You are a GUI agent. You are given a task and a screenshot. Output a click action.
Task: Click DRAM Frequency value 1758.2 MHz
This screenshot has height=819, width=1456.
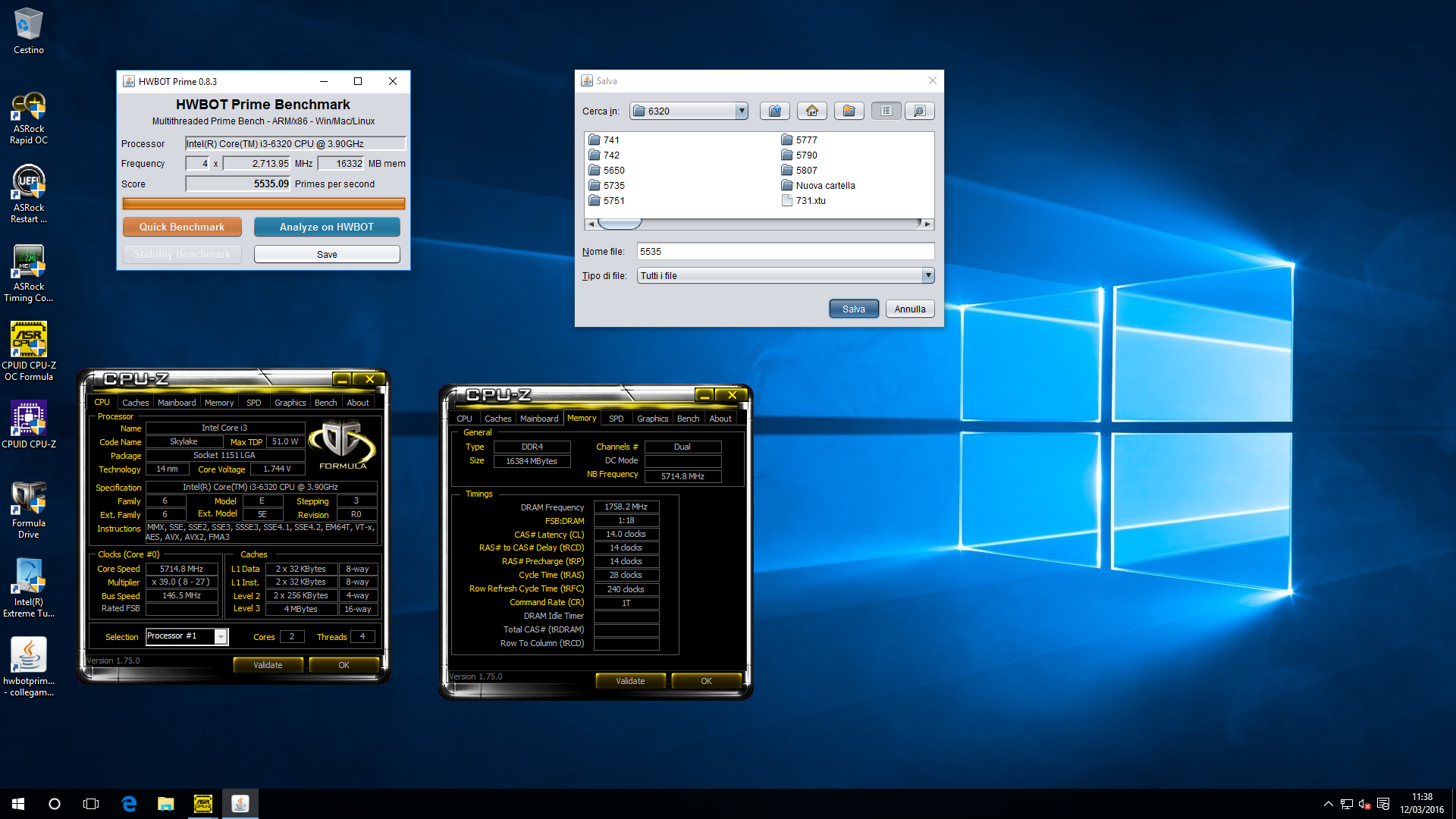pyautogui.click(x=626, y=507)
